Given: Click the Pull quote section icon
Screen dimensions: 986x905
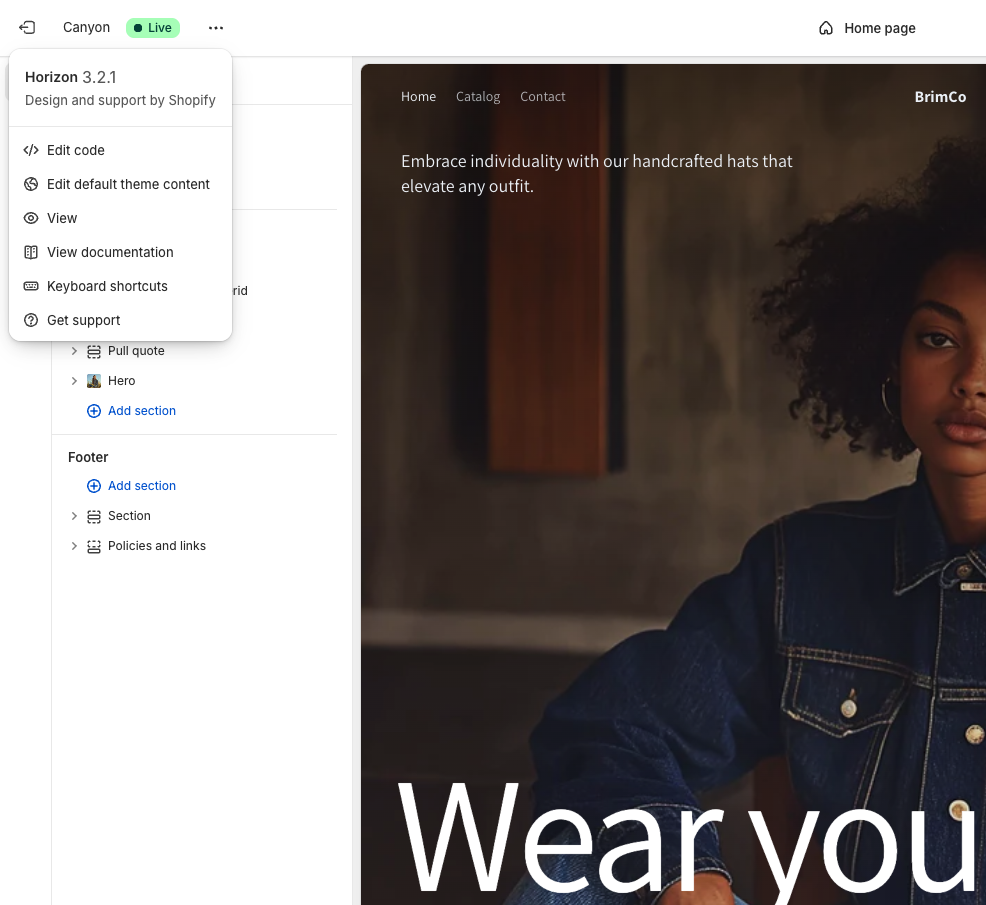Looking at the screenshot, I should click(93, 351).
